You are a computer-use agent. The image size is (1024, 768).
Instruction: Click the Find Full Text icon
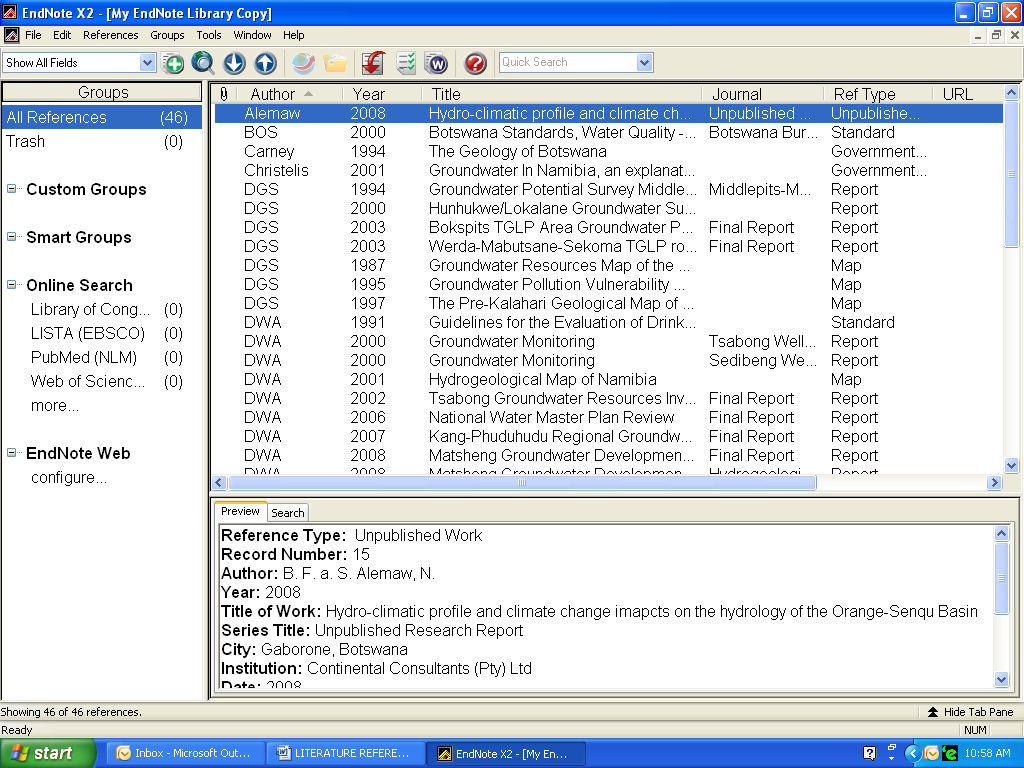(304, 63)
